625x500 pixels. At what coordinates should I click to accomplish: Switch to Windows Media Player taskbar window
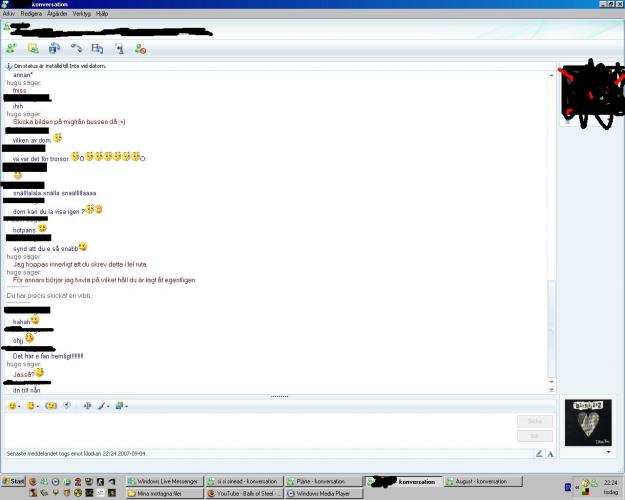[324, 494]
